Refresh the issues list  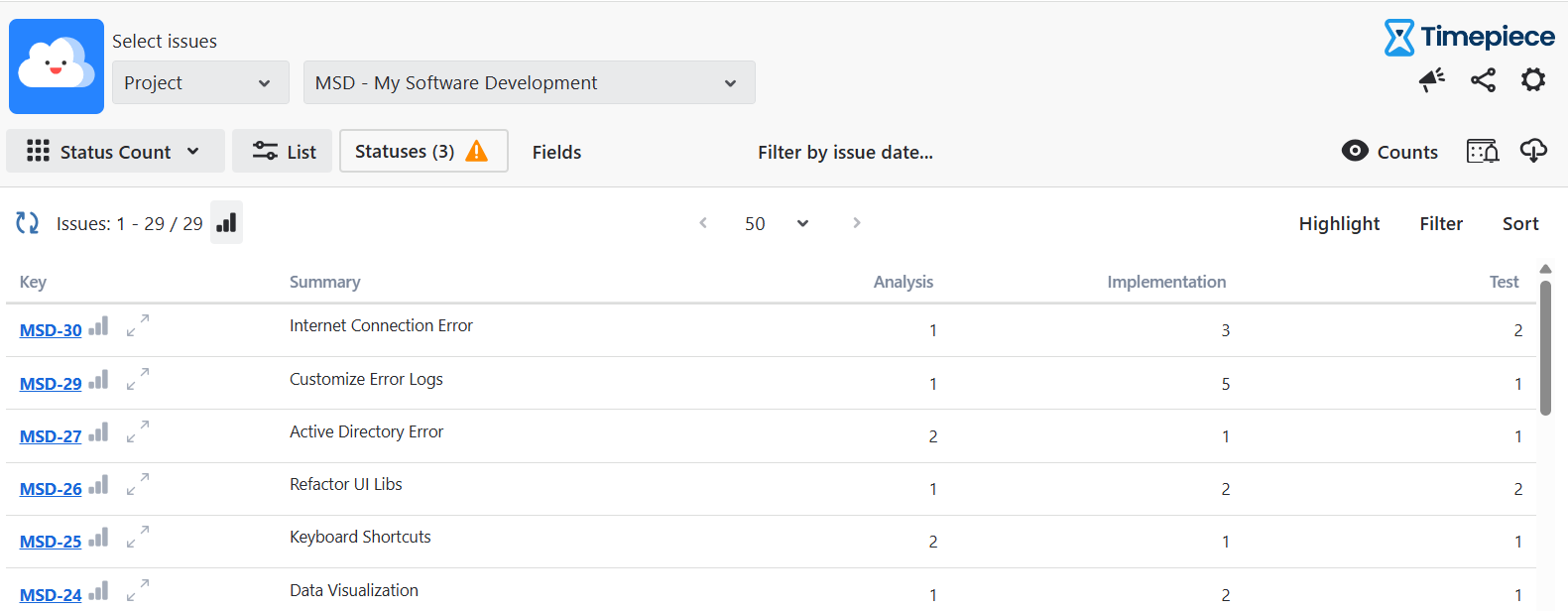(x=27, y=223)
